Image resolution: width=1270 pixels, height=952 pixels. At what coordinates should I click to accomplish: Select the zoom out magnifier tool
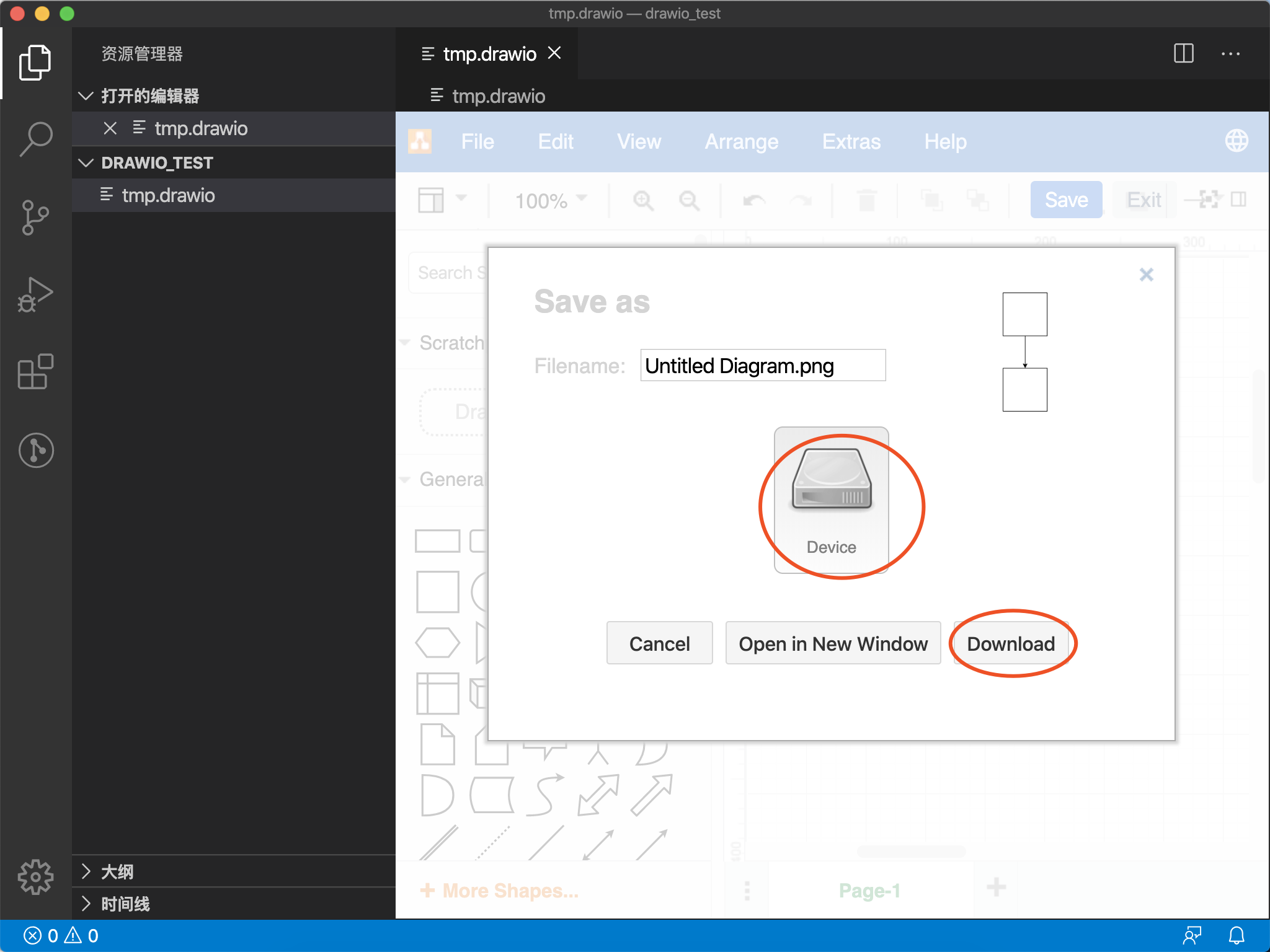690,200
